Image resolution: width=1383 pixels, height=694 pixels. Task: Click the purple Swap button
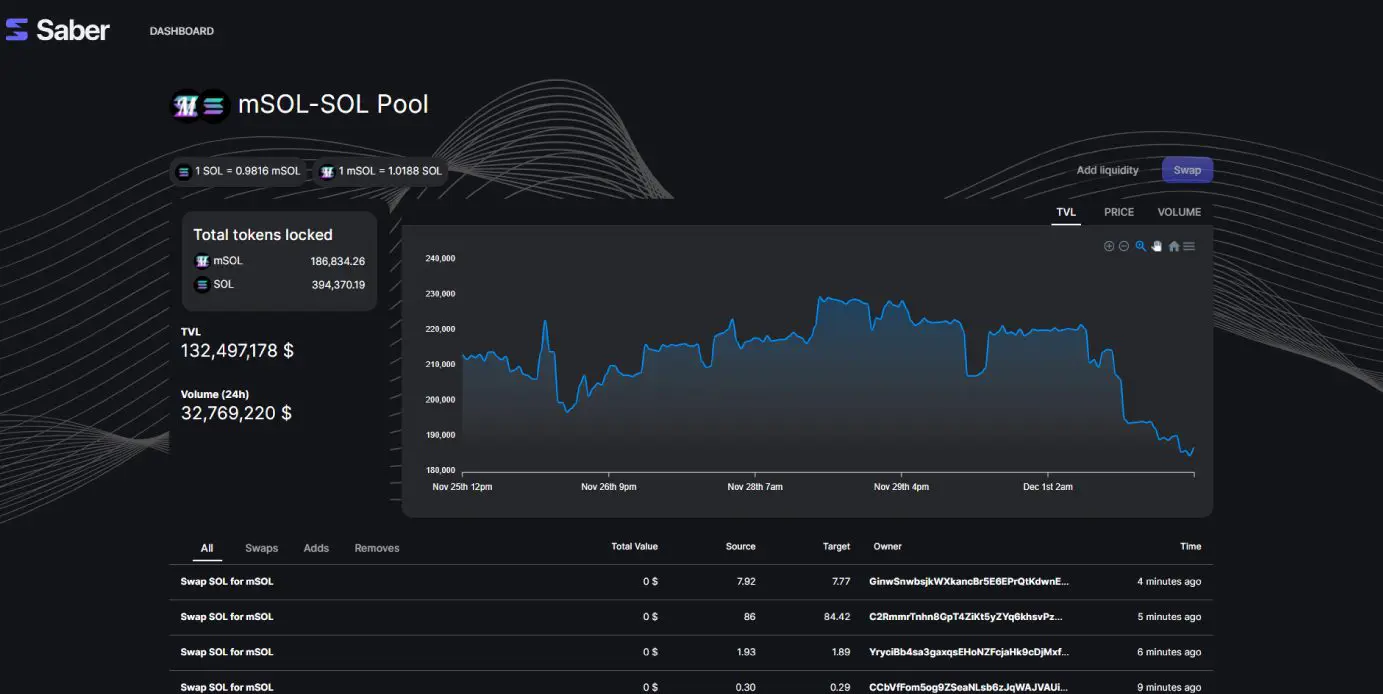click(1187, 170)
